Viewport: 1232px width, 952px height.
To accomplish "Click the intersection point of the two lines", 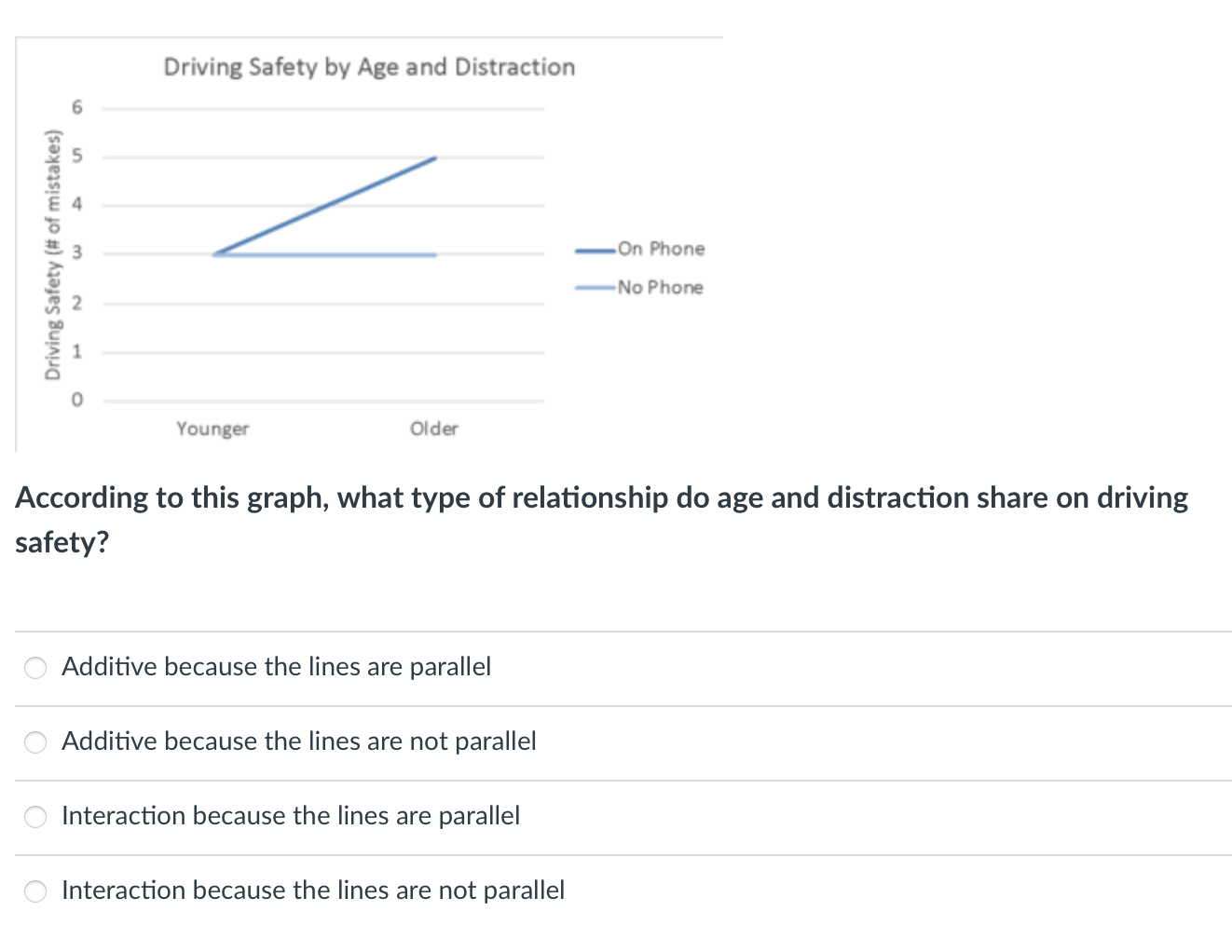I will pos(216,252).
